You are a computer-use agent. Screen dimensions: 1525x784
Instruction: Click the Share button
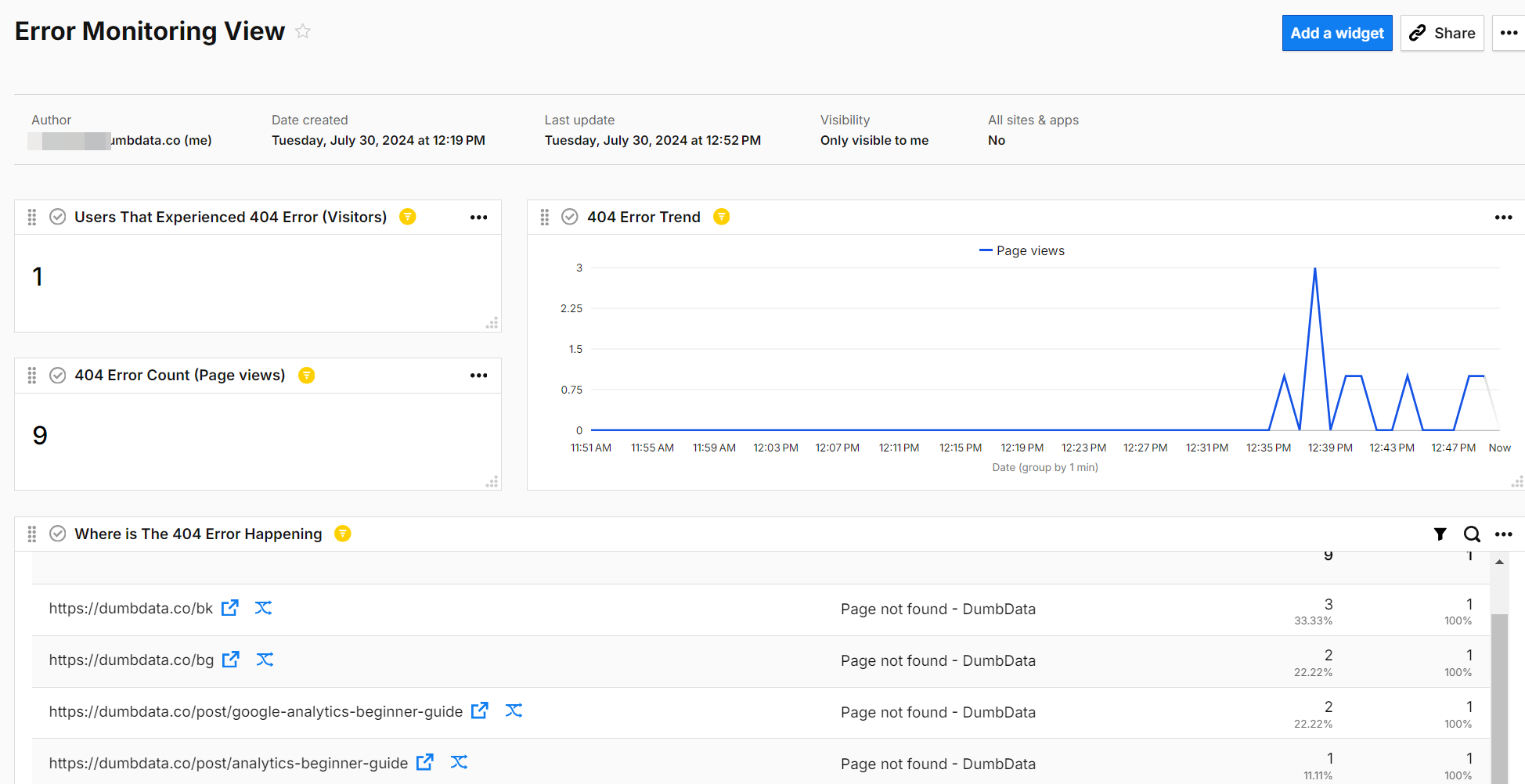coord(1442,33)
